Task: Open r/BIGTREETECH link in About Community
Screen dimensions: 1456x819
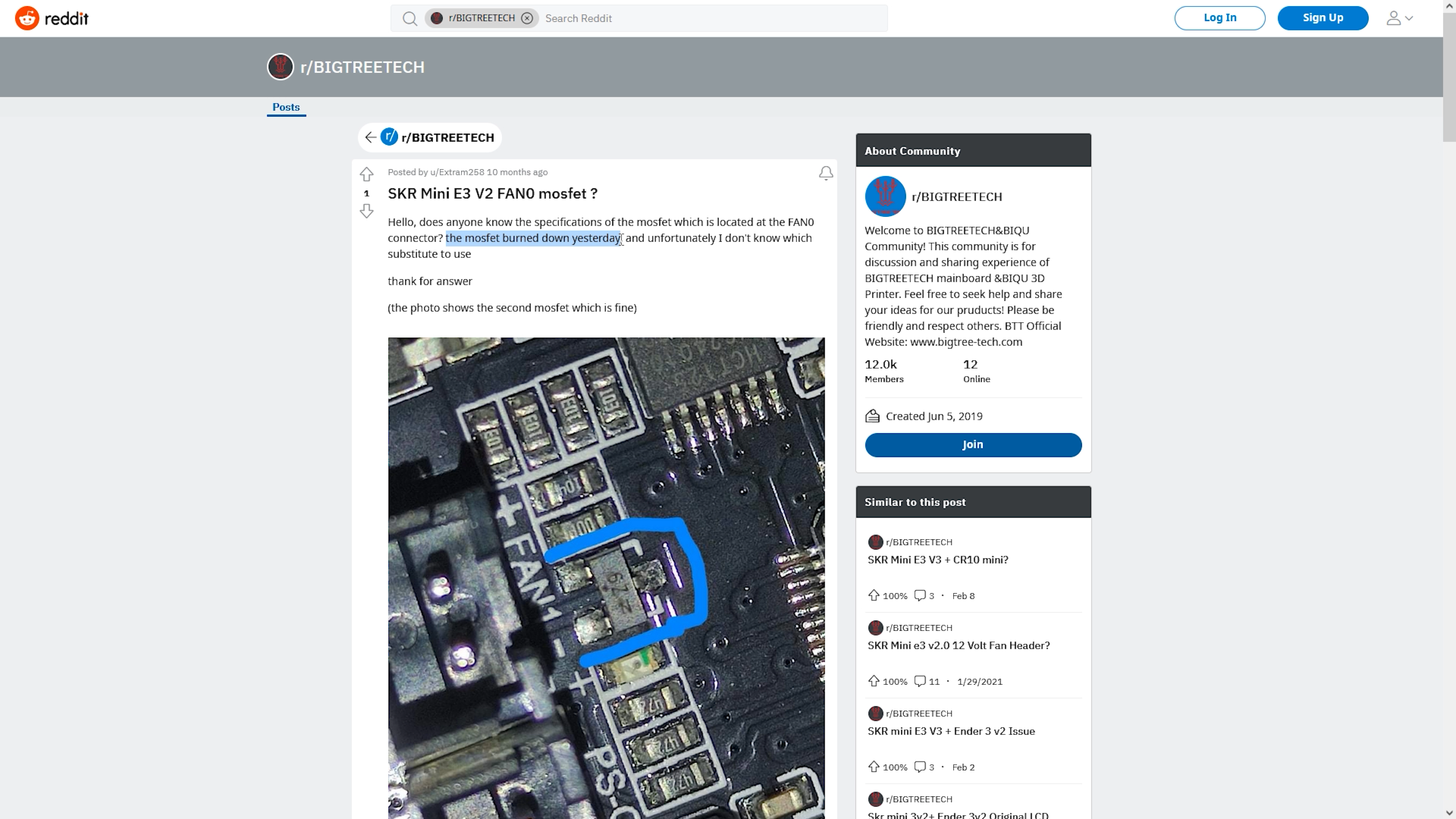Action: point(957,197)
